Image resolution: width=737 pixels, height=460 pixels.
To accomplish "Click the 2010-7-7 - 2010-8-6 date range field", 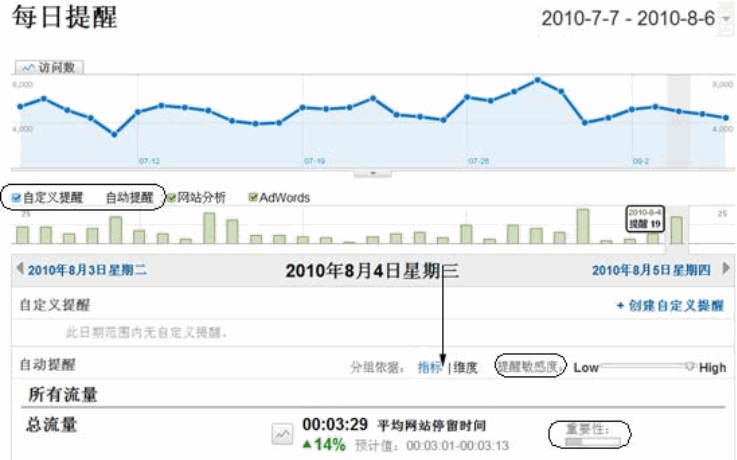I will (x=626, y=19).
